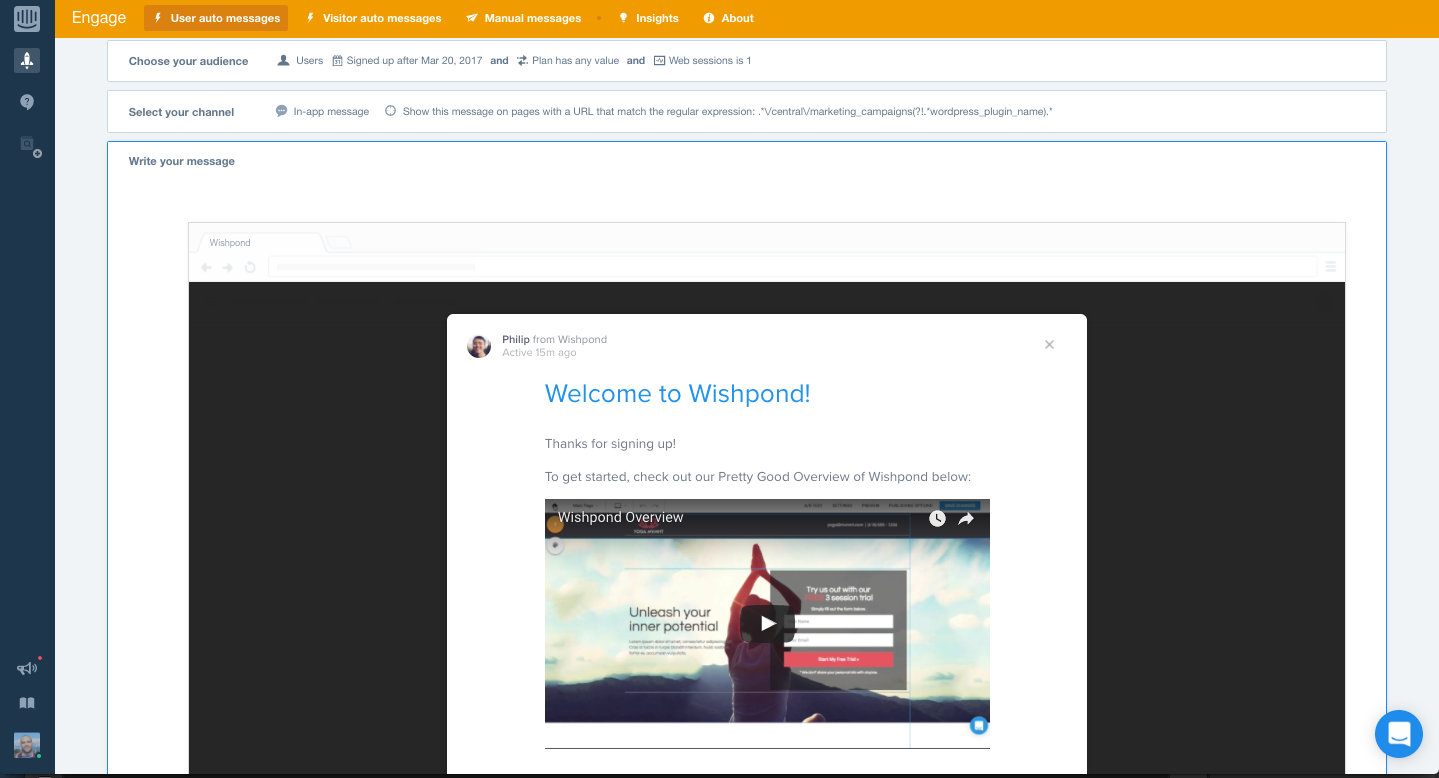Click the calendar icon beside Signed up filter
The image size is (1439, 778).
point(337,61)
